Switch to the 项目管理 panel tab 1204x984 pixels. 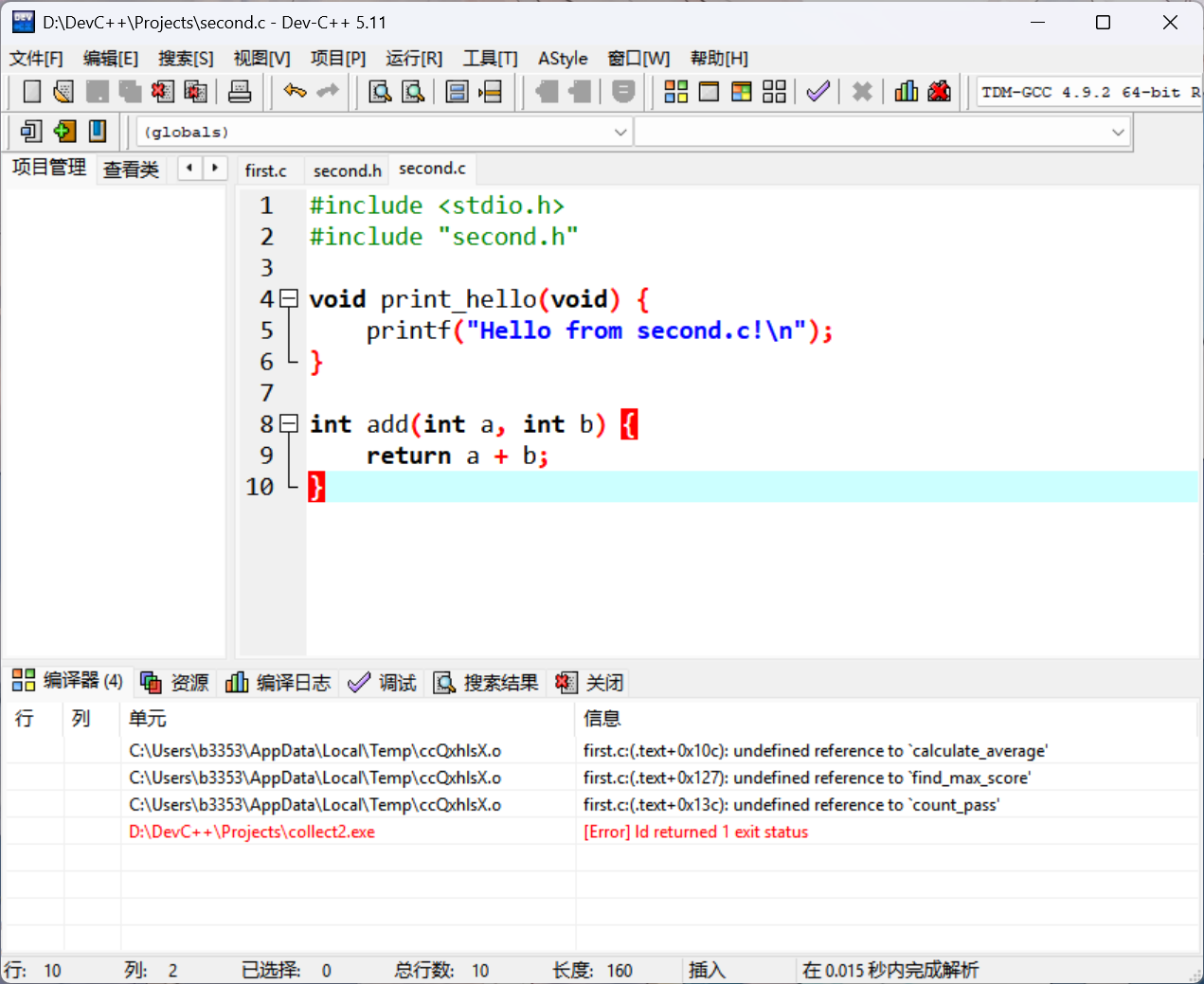49,168
